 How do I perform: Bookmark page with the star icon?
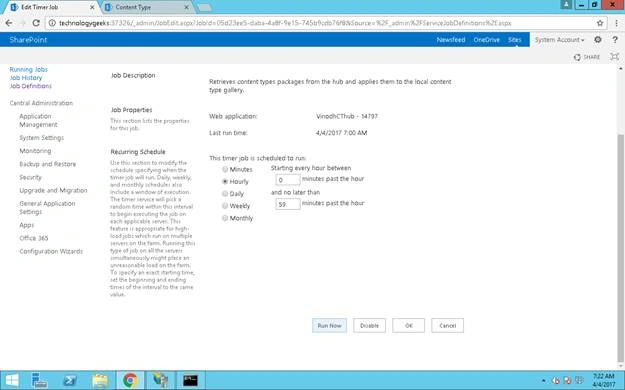tap(600, 23)
